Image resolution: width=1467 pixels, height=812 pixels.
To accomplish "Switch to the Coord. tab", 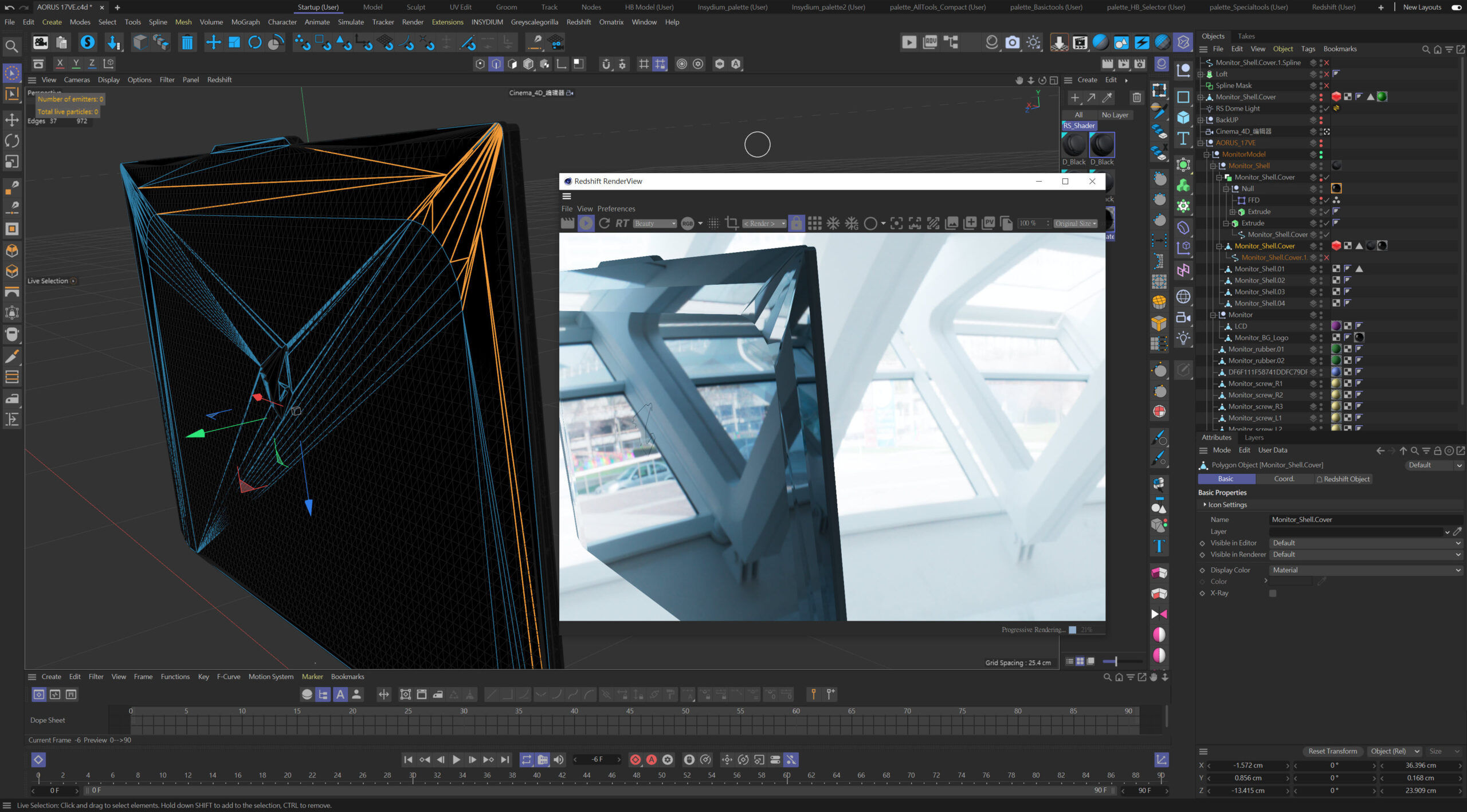I will 1284,479.
